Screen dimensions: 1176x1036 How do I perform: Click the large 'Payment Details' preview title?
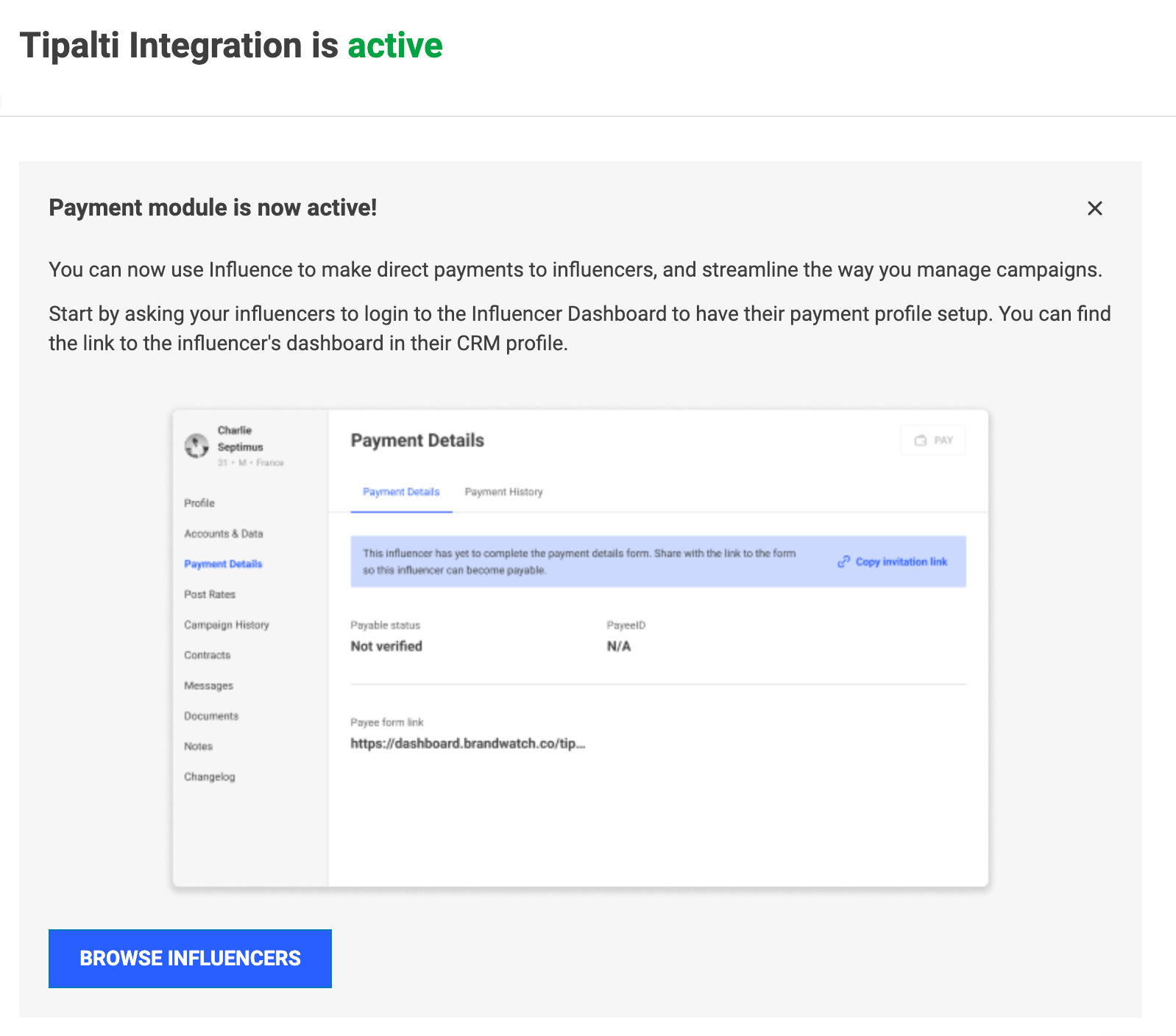click(x=417, y=440)
